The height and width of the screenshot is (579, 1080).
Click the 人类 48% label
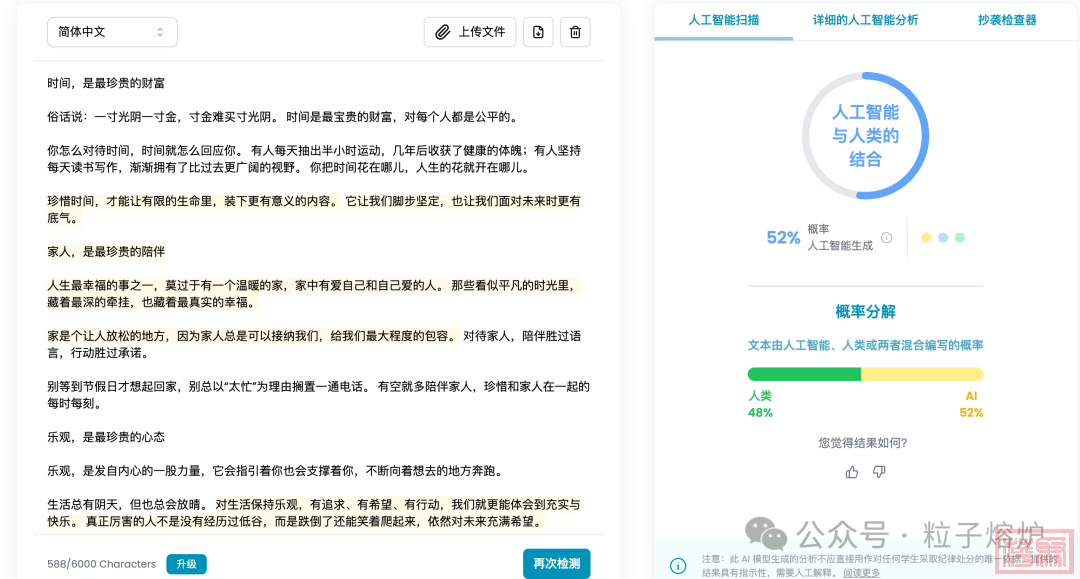pos(760,405)
